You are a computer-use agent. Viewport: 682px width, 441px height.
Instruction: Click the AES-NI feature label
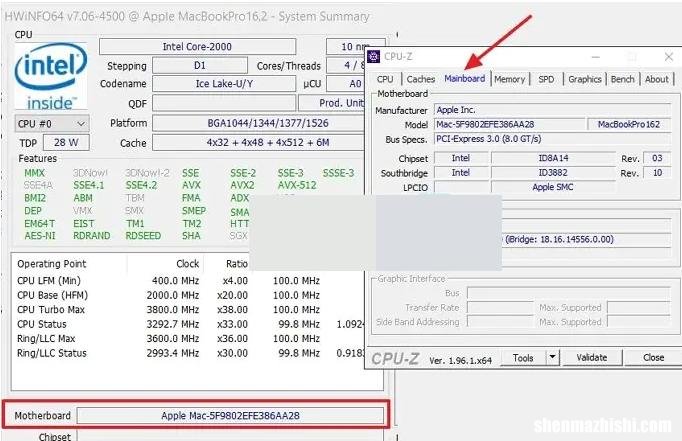(x=40, y=236)
